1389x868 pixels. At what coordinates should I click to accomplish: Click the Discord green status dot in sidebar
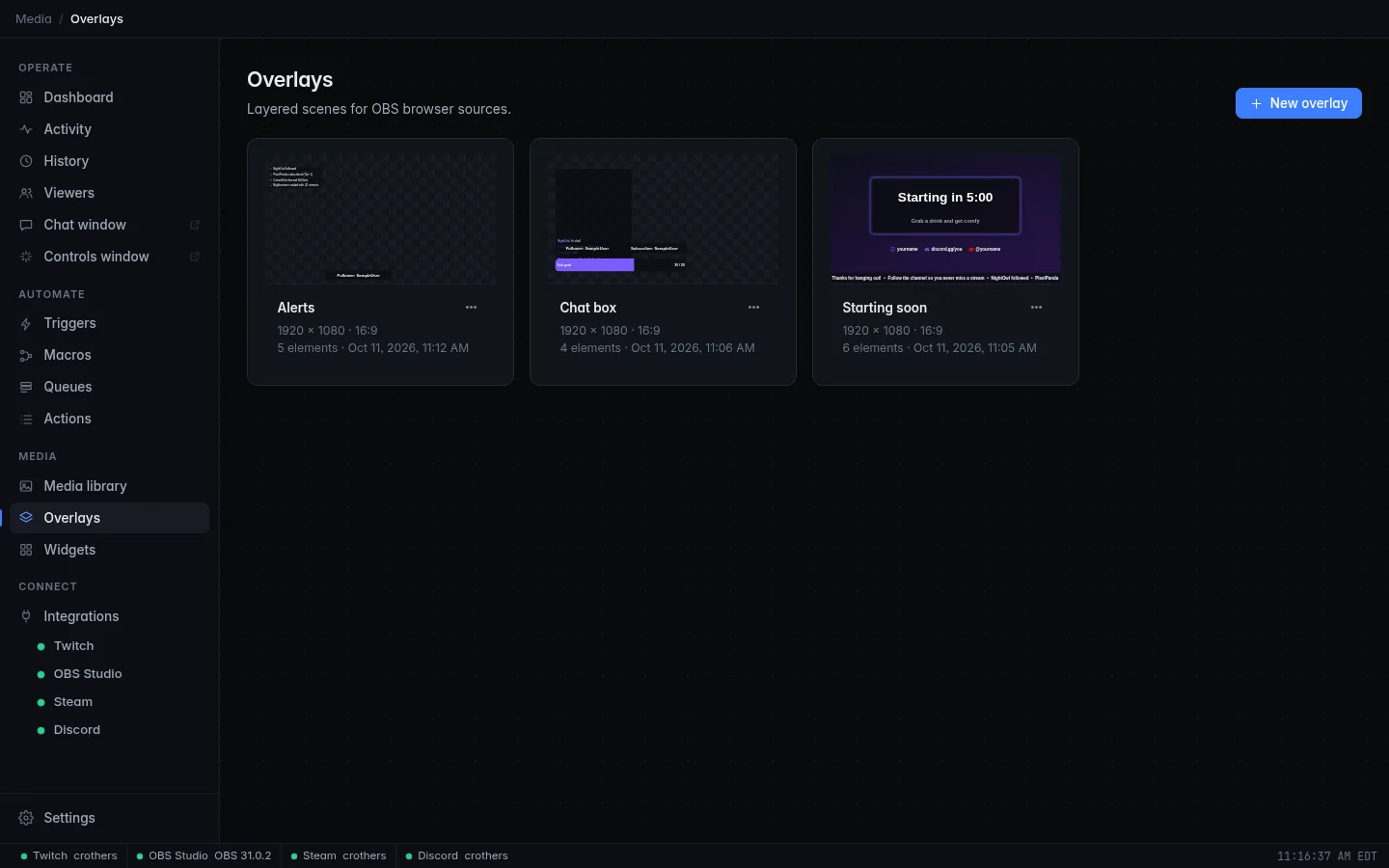(41, 730)
